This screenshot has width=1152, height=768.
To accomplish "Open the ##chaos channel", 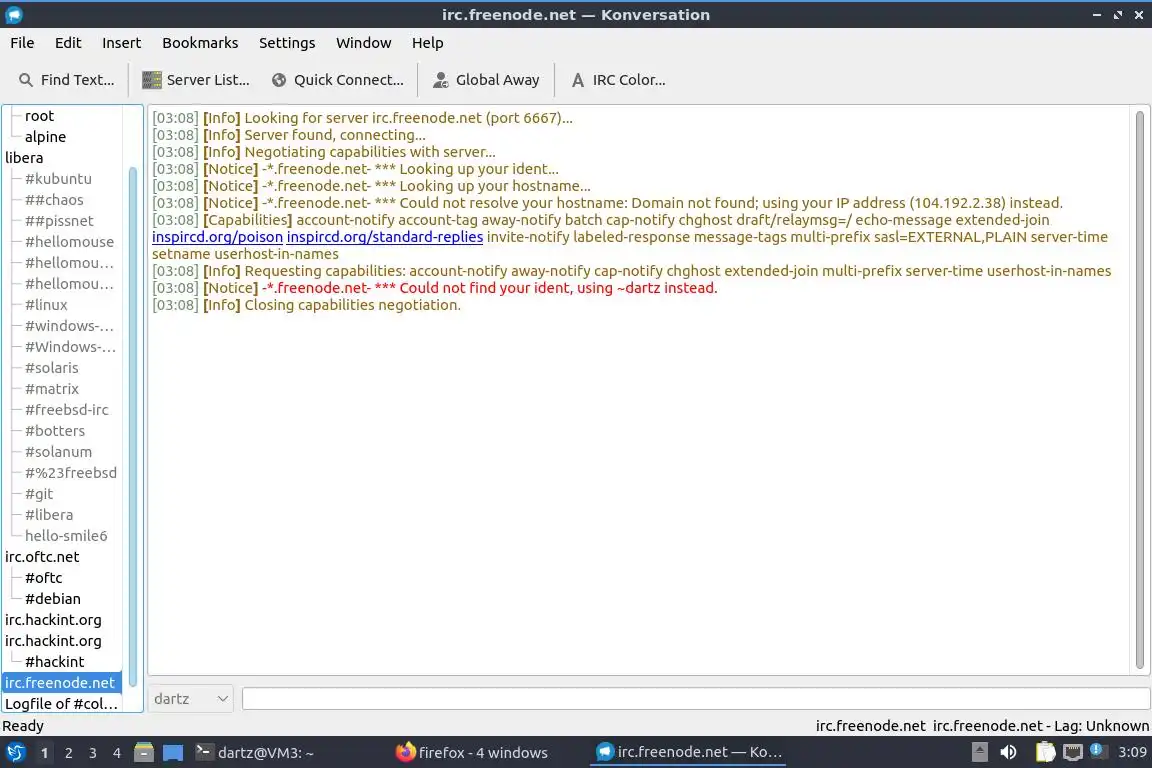I will 54,200.
